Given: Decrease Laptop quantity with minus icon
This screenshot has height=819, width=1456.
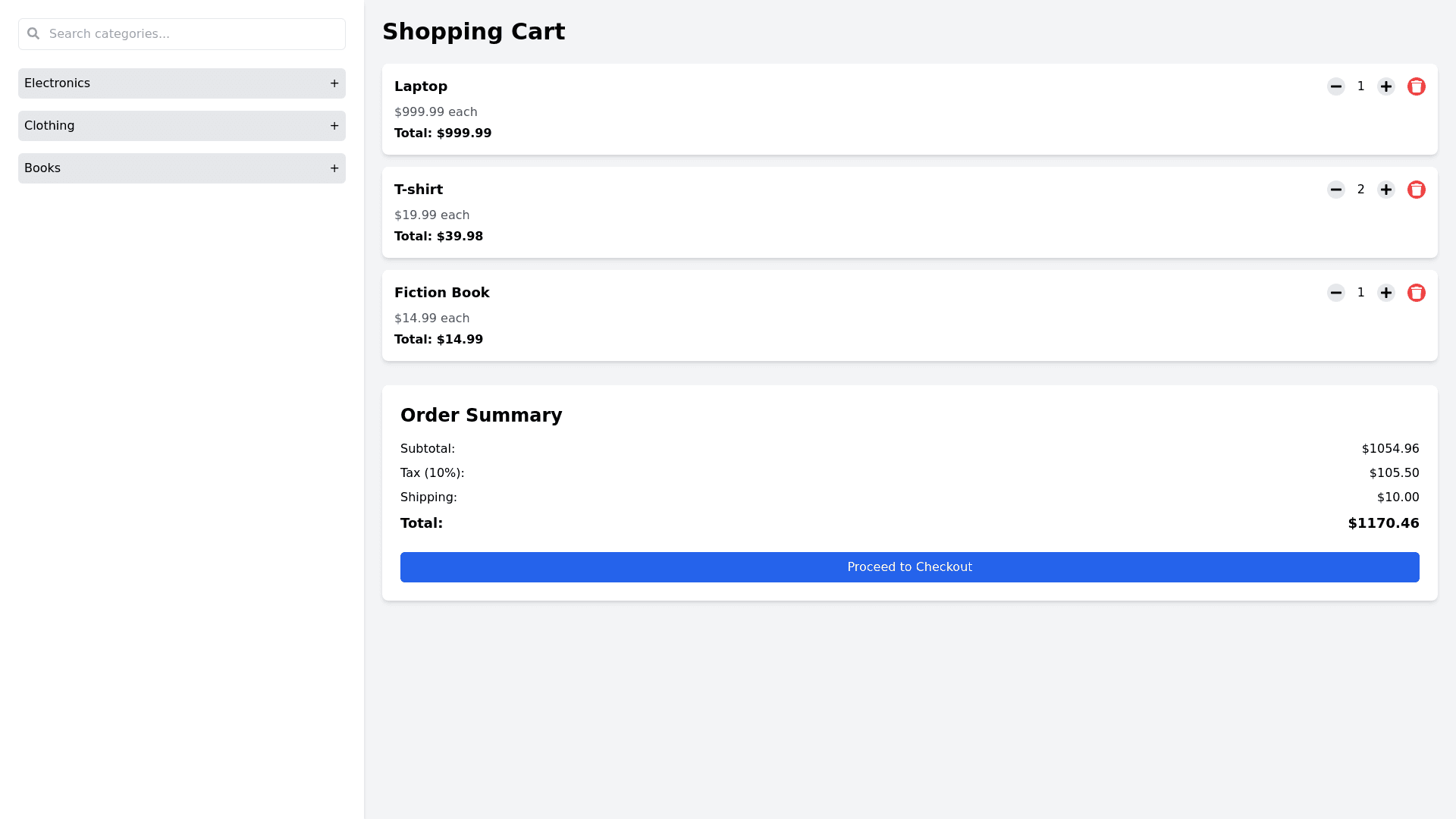Looking at the screenshot, I should [x=1335, y=86].
